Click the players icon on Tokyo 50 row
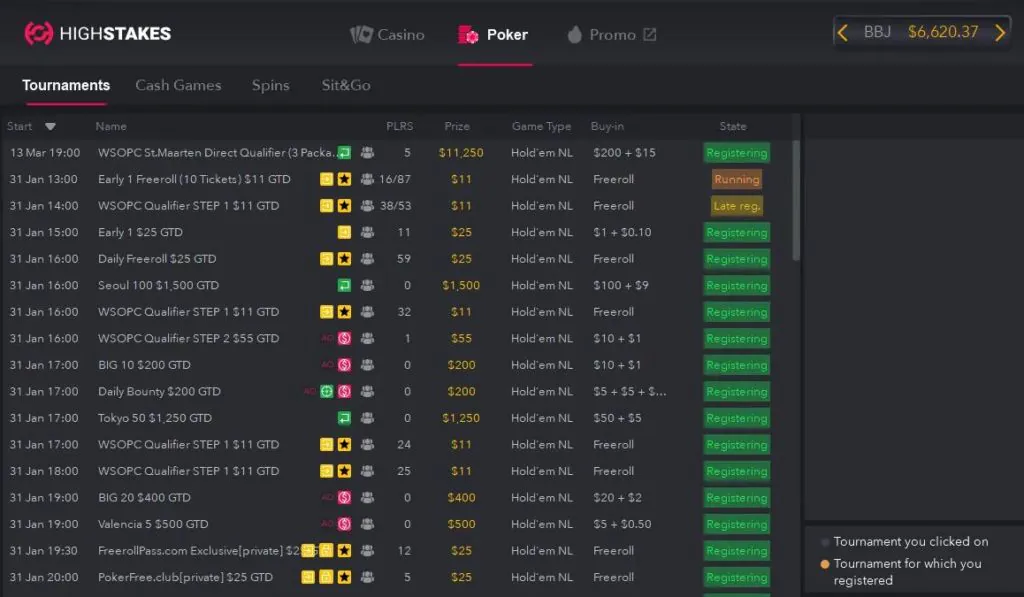Viewport: 1024px width, 597px height. click(x=367, y=418)
